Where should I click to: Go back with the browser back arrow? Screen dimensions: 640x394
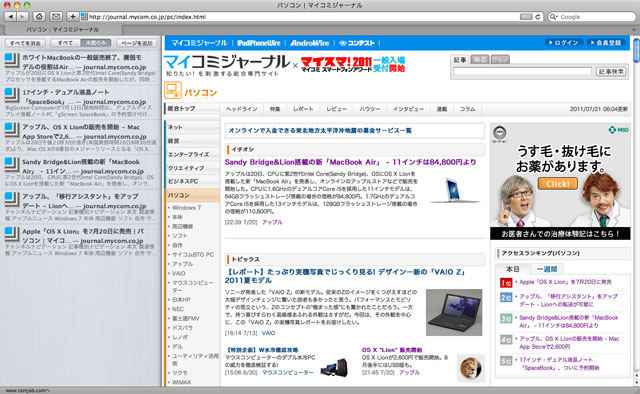click(11, 17)
